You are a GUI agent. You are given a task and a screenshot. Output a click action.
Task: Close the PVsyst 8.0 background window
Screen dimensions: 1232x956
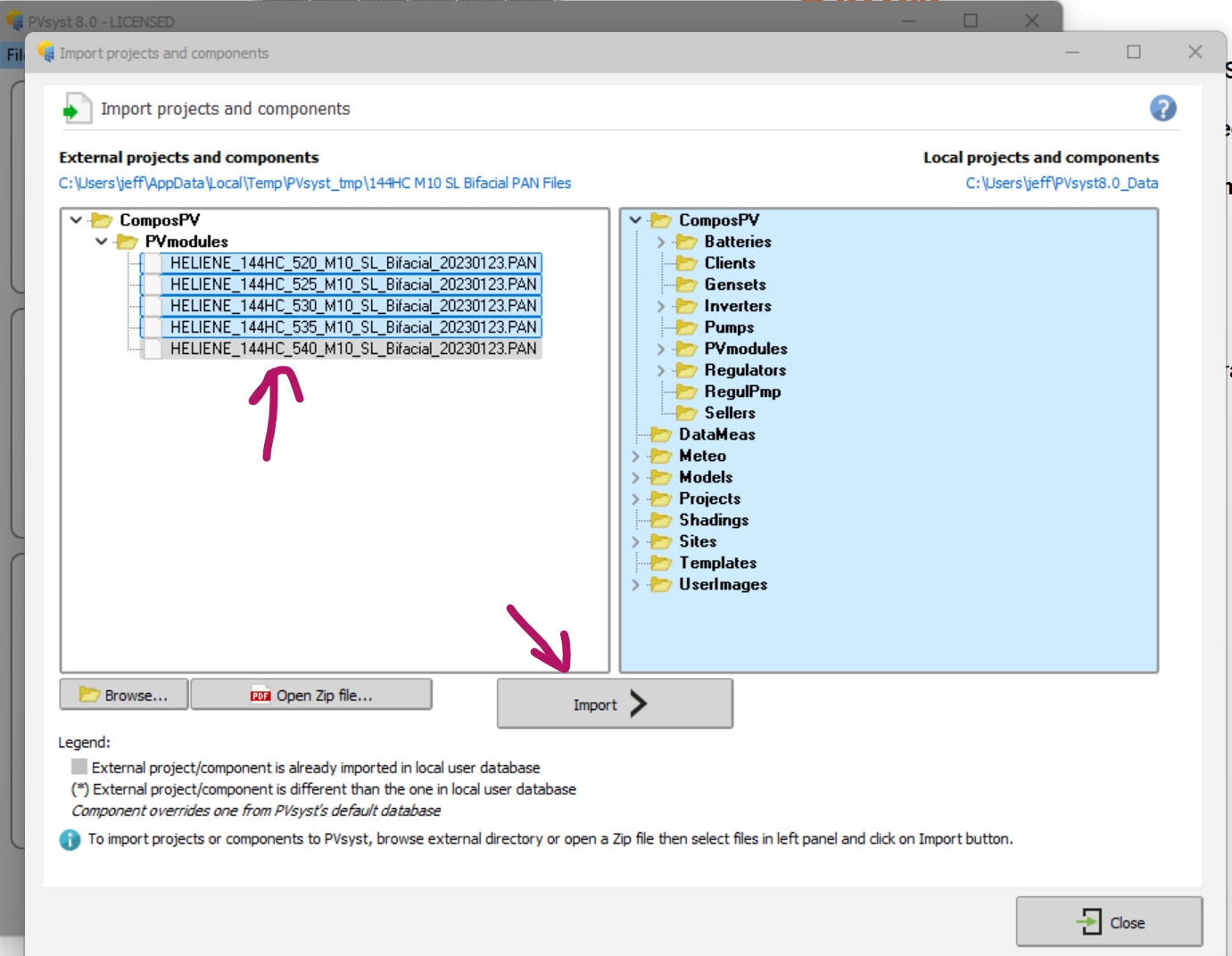click(x=1032, y=21)
